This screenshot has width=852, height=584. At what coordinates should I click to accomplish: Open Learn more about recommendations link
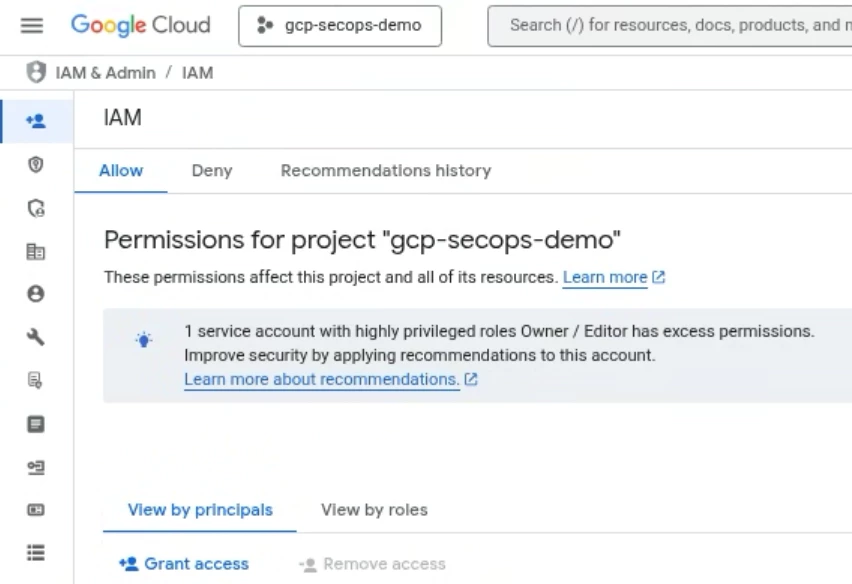point(321,380)
